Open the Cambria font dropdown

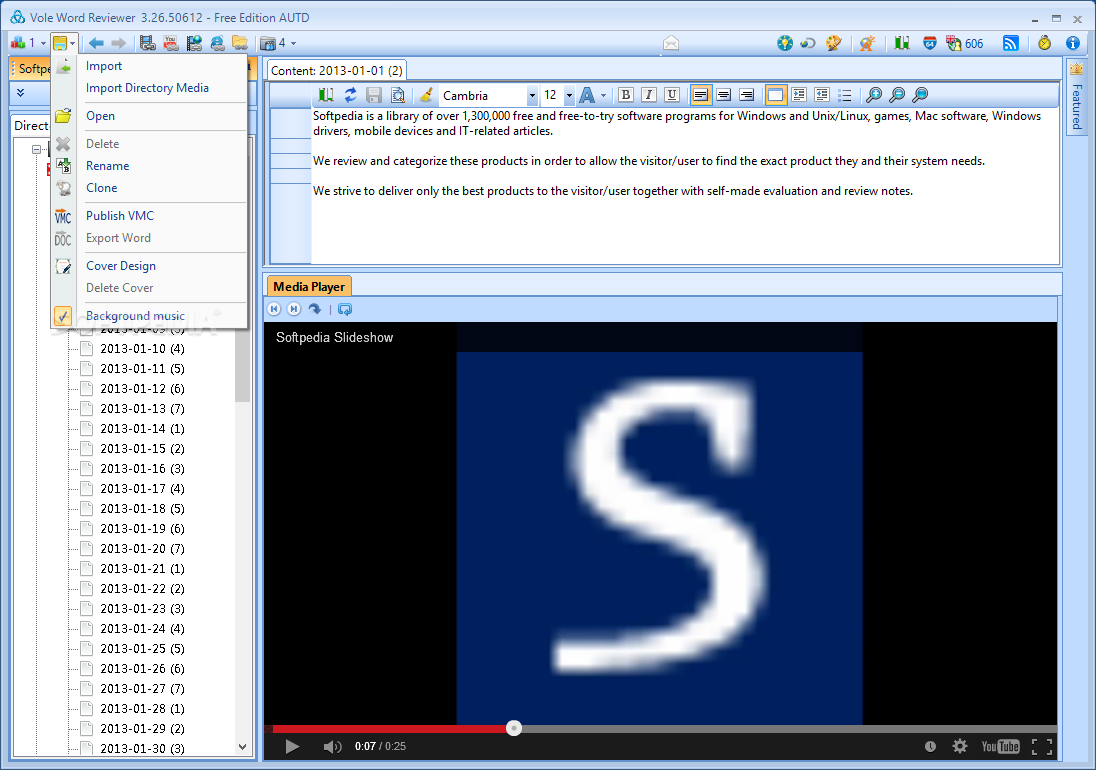pyautogui.click(x=532, y=95)
